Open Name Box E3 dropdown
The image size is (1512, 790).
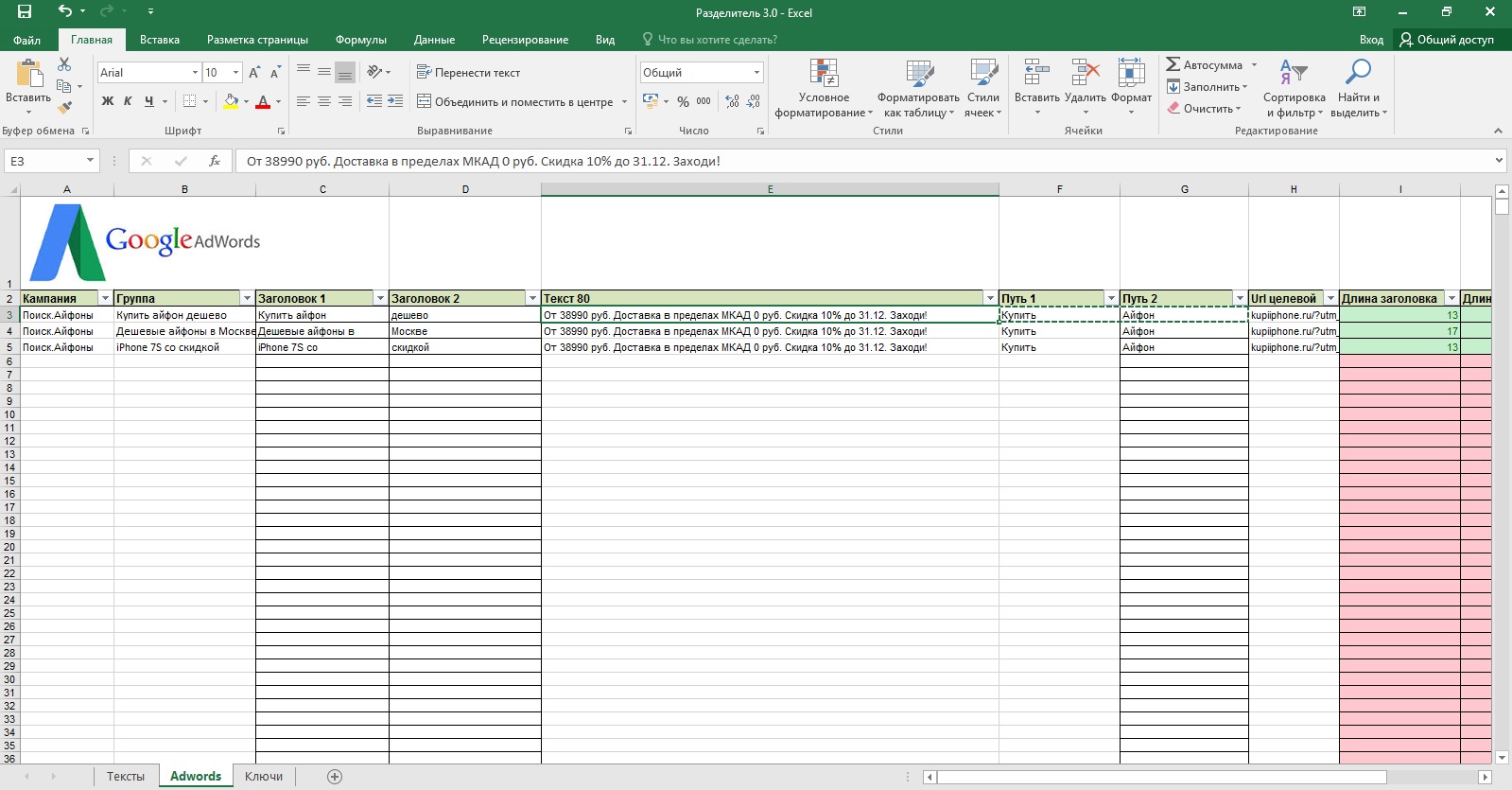click(90, 161)
